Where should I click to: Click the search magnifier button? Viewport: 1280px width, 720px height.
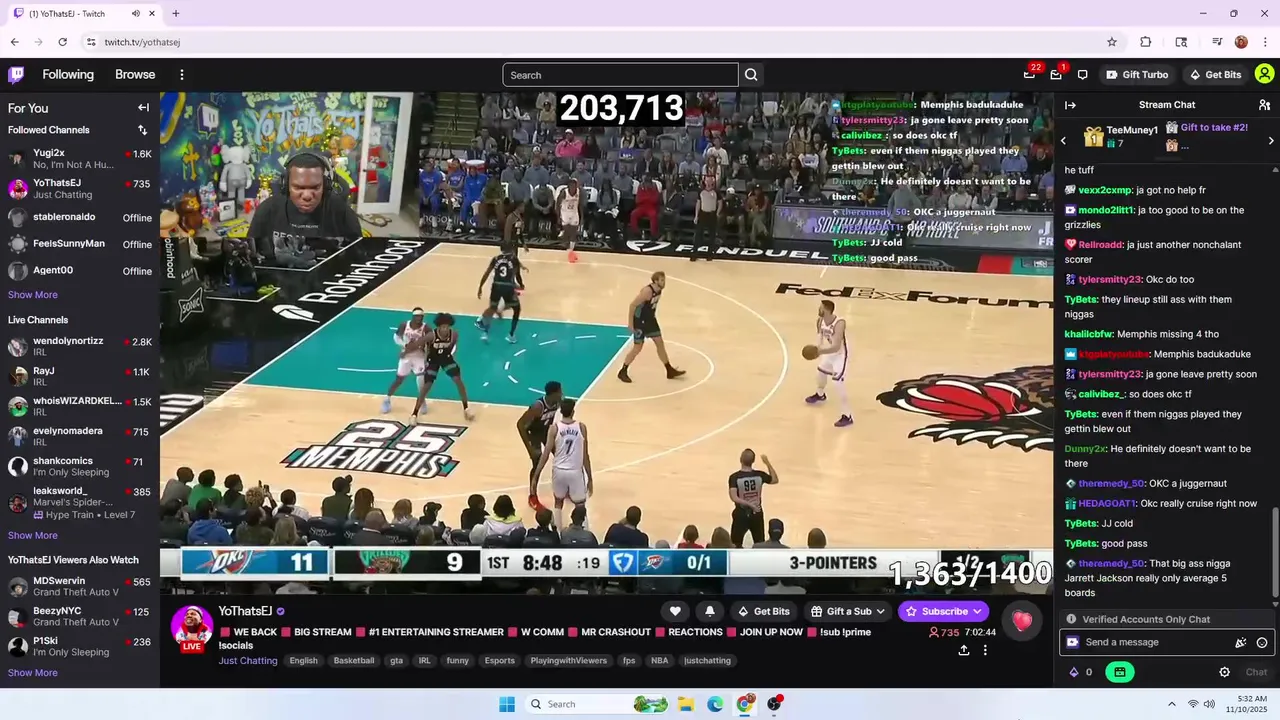[x=751, y=75]
